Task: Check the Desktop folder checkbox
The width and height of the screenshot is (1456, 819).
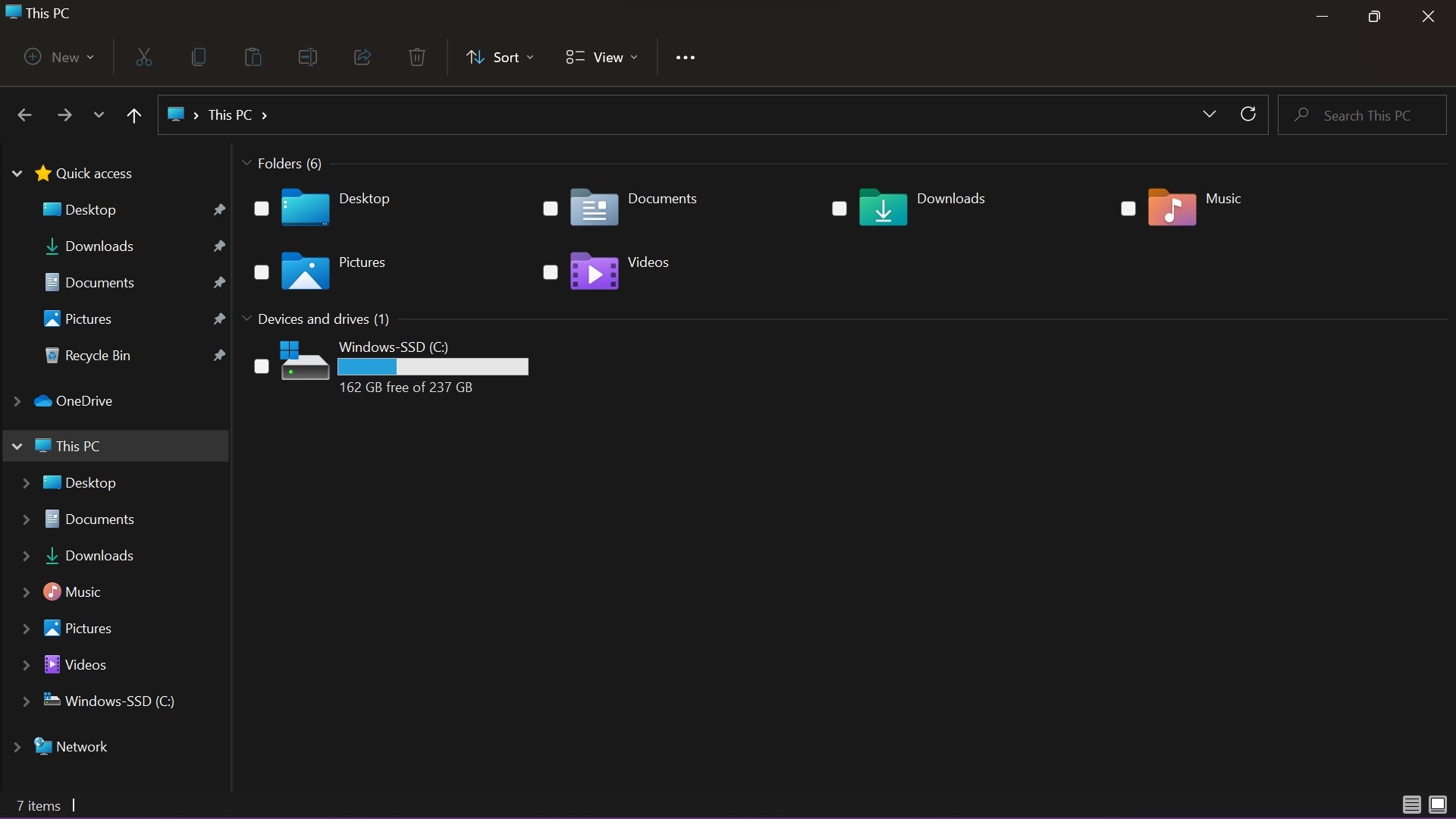Action: (262, 209)
